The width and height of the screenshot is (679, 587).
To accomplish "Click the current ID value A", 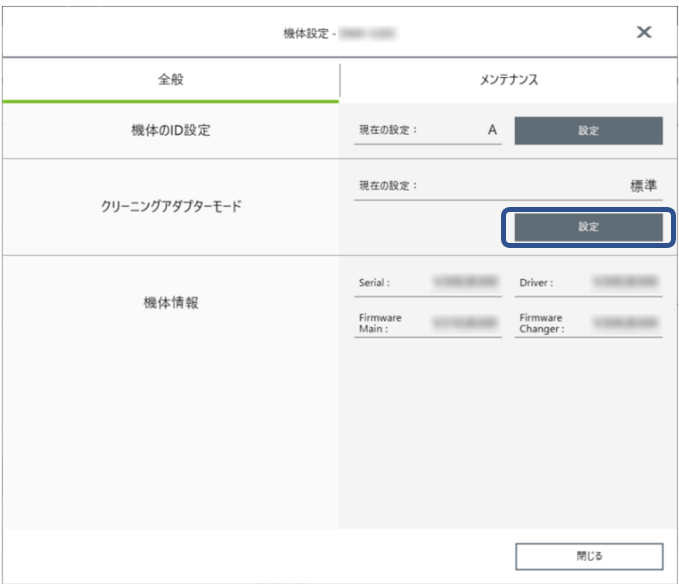I will point(492,130).
